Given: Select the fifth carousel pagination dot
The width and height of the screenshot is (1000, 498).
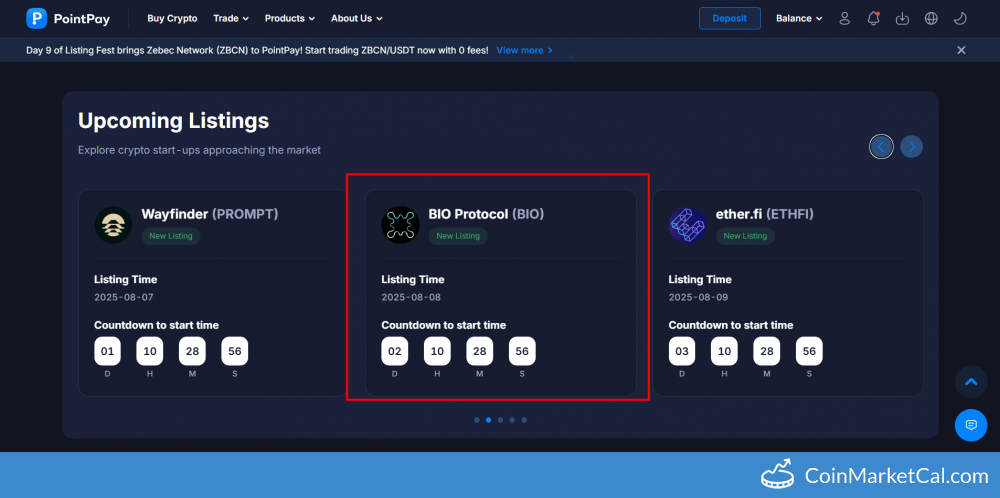Looking at the screenshot, I should pos(524,420).
